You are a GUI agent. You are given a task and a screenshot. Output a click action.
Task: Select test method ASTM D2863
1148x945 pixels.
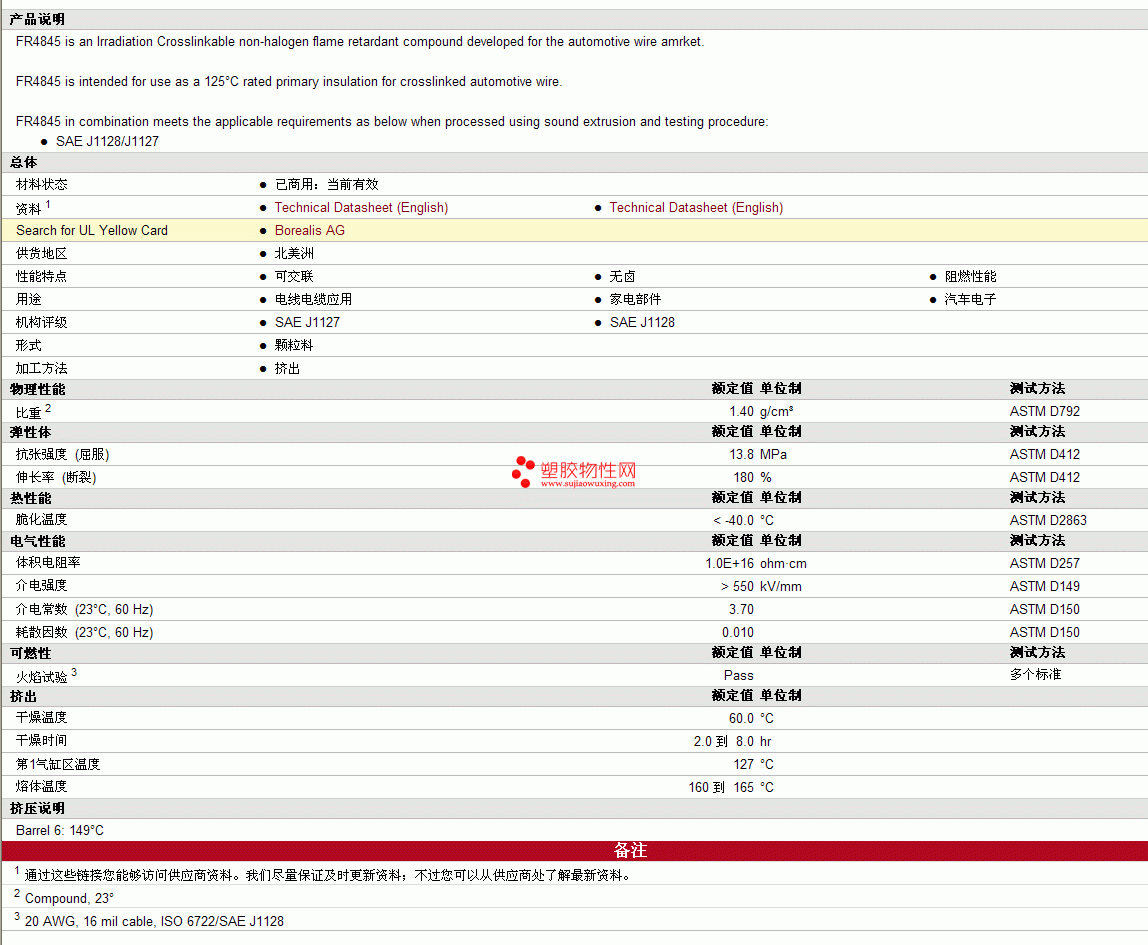coord(1048,520)
